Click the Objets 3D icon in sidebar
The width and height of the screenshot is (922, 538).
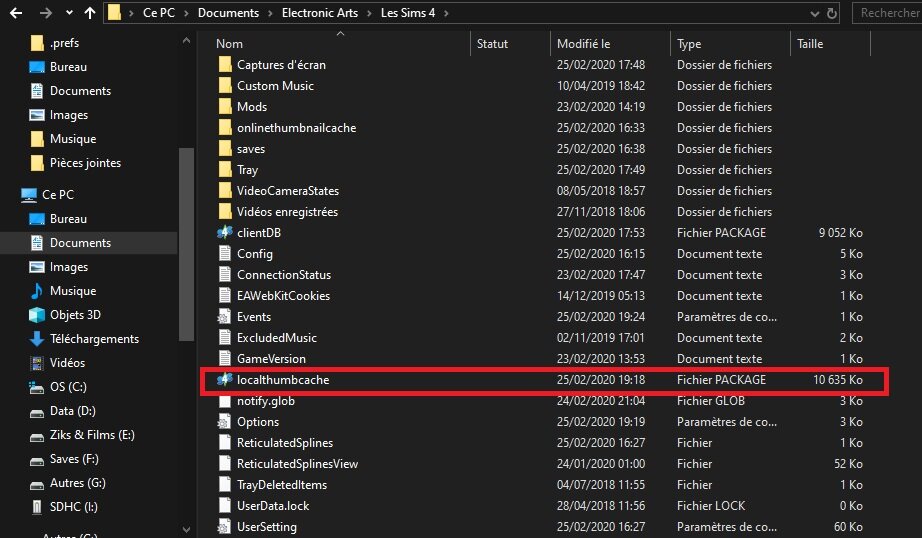pos(37,315)
